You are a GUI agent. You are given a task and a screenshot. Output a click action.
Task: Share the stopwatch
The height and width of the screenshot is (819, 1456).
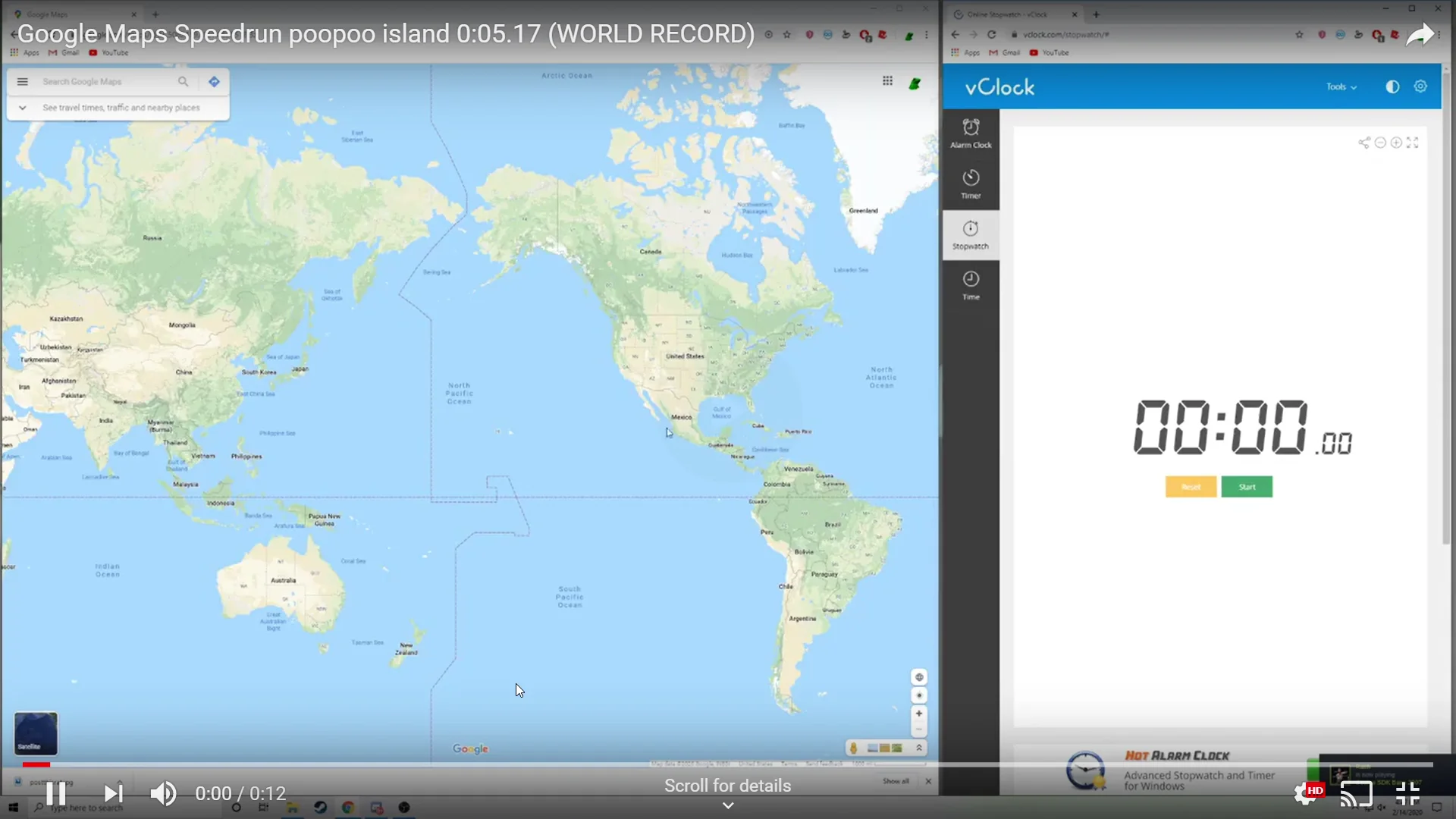1363,143
